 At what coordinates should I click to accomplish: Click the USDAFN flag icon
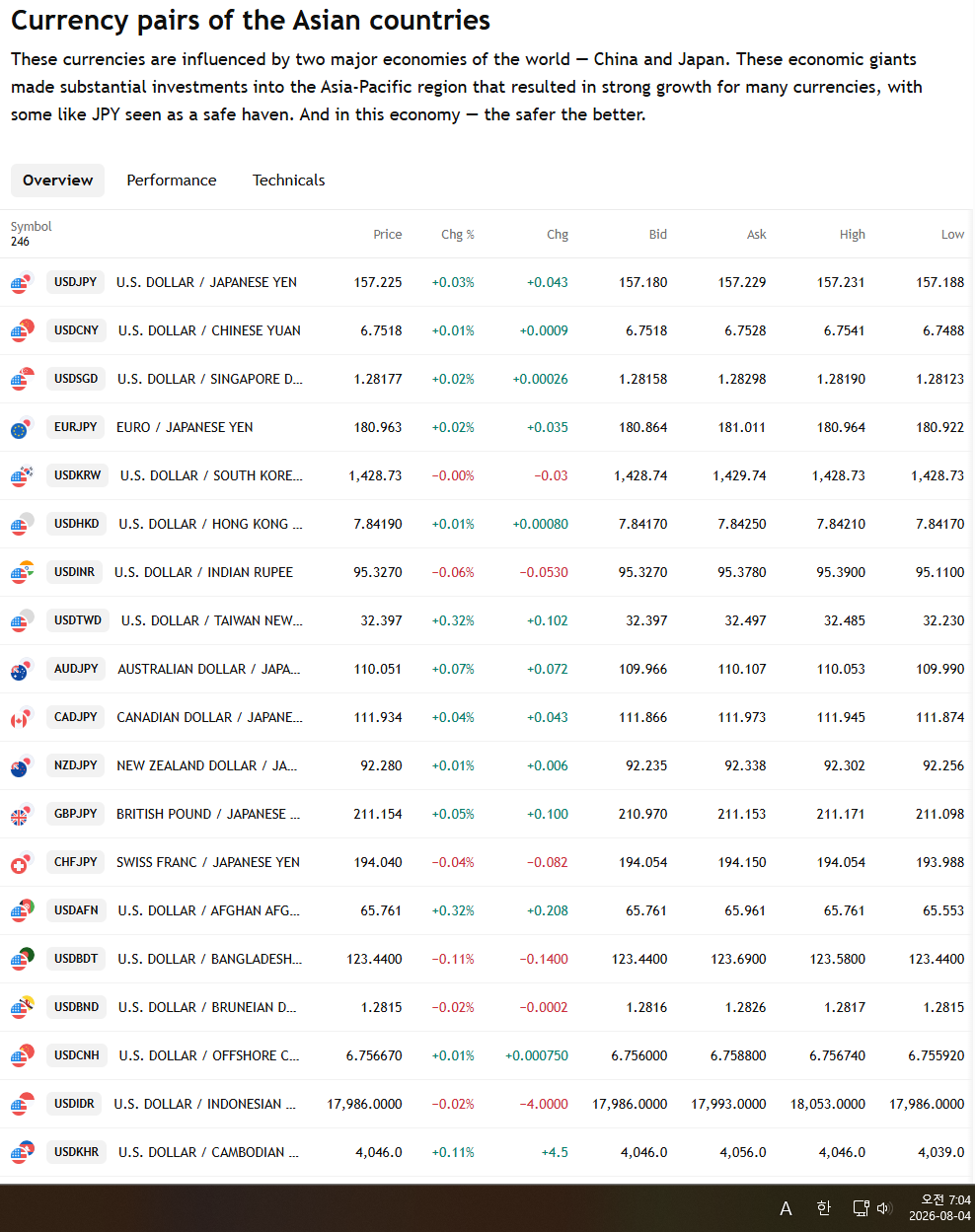pyautogui.click(x=22, y=911)
